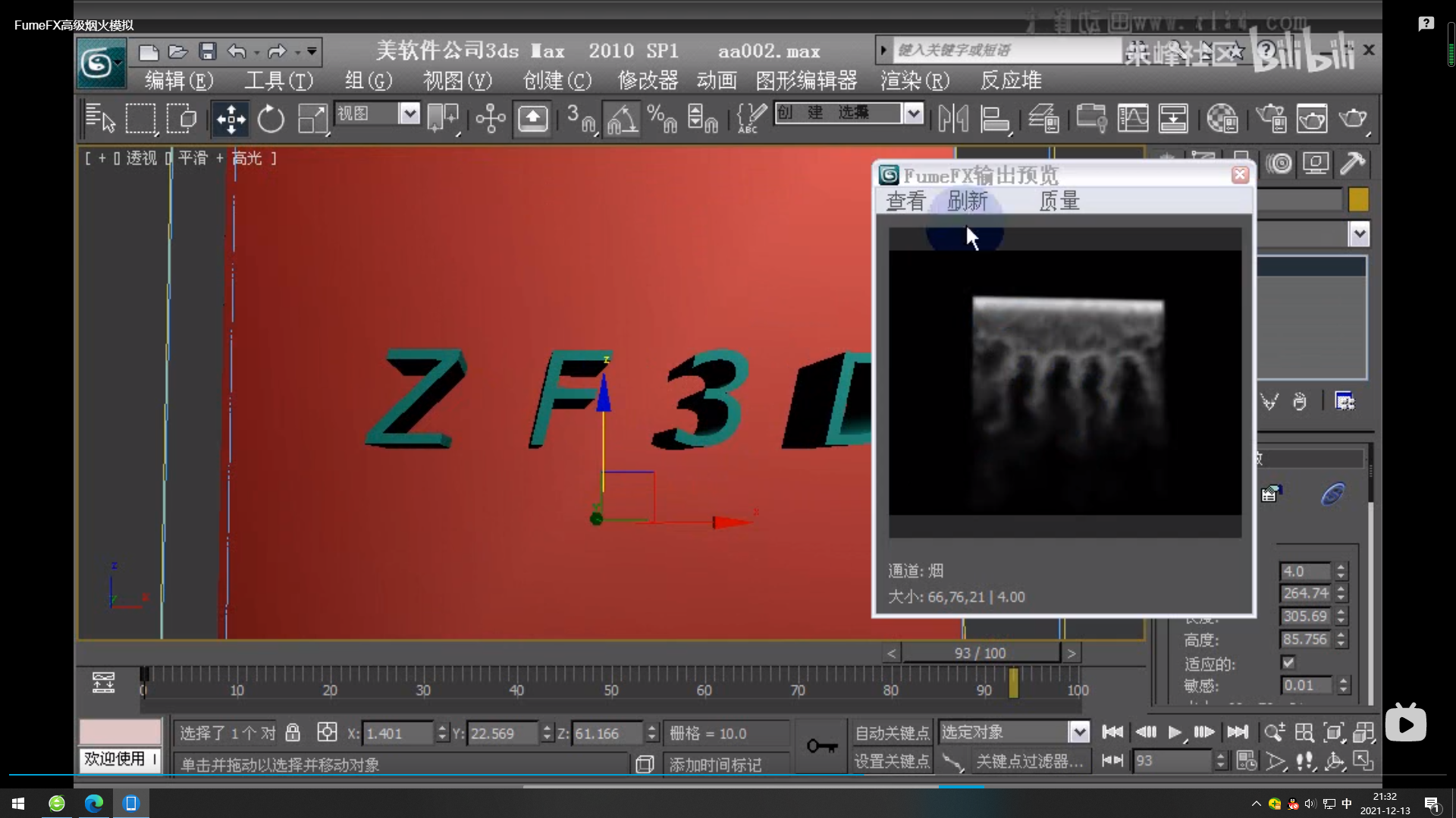Toggle the angle snap button

click(x=622, y=119)
